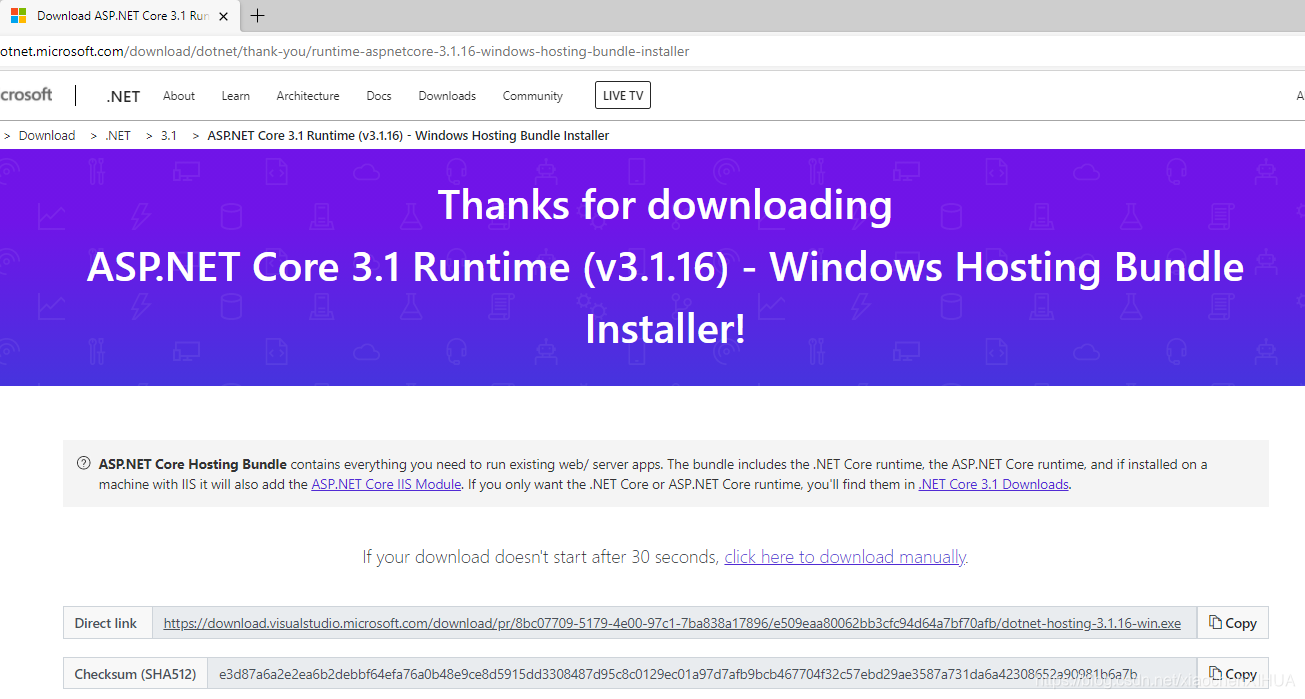Viewport: 1305px width, 699px height.
Task: Close the Download ASP.NET Core tab
Action: coord(223,16)
